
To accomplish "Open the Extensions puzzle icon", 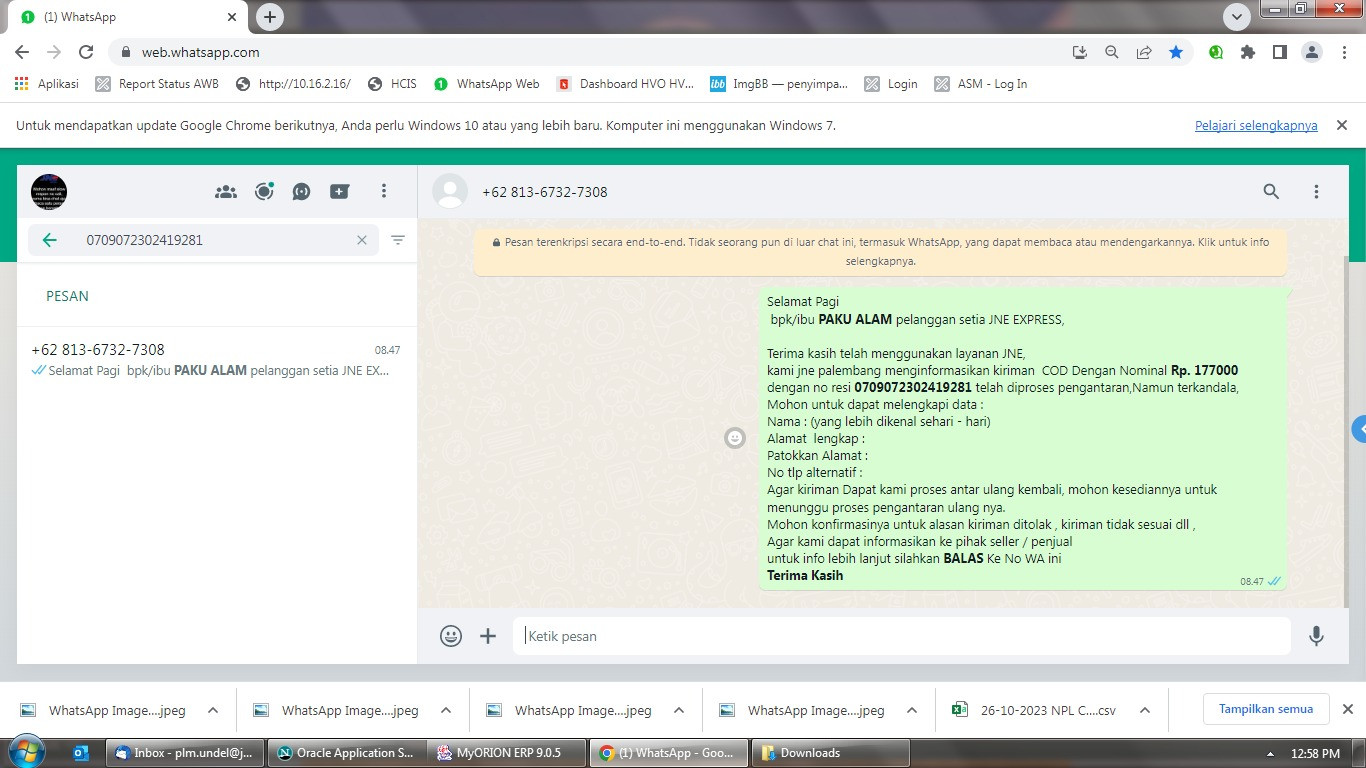I will [x=1248, y=52].
